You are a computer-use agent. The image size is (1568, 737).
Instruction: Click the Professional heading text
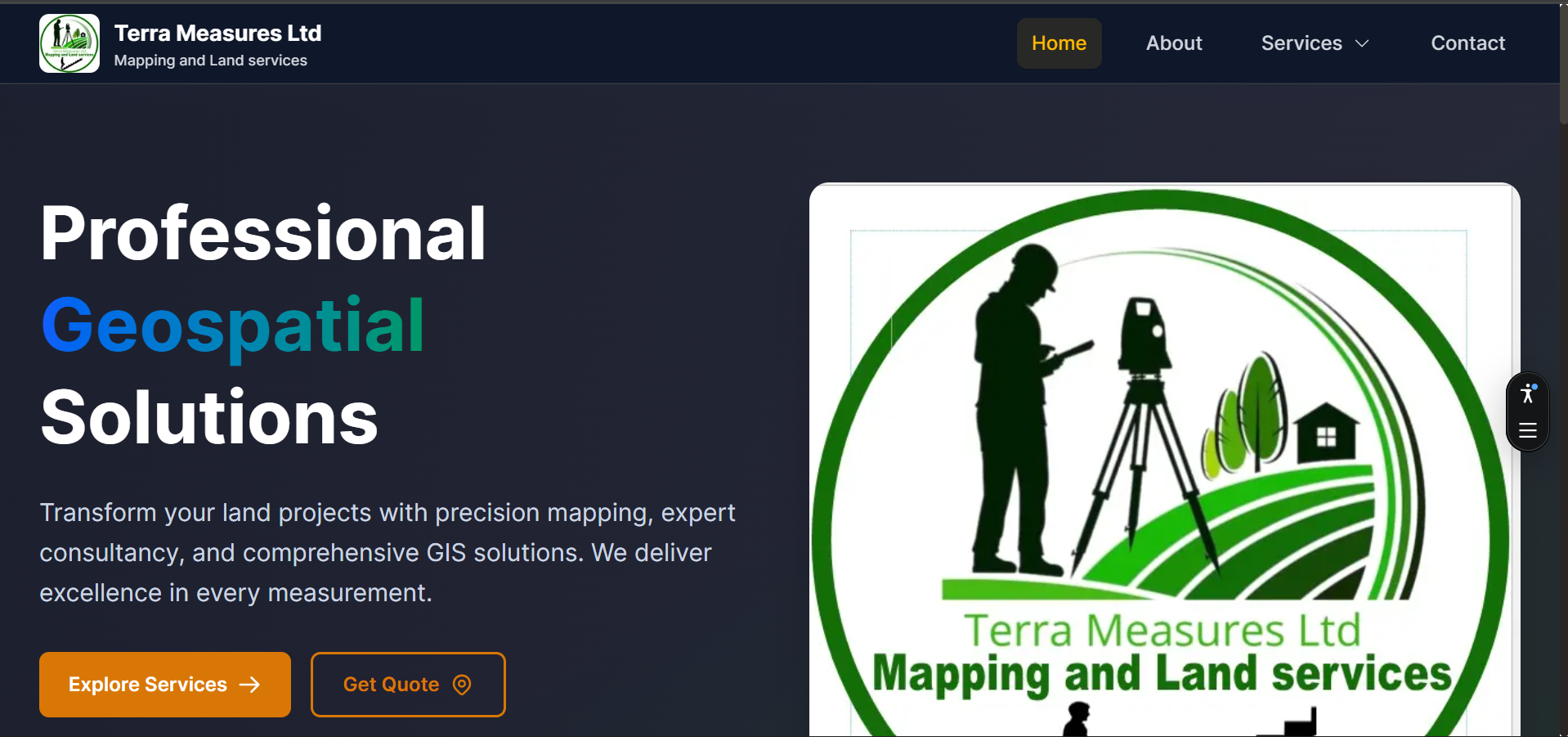262,231
